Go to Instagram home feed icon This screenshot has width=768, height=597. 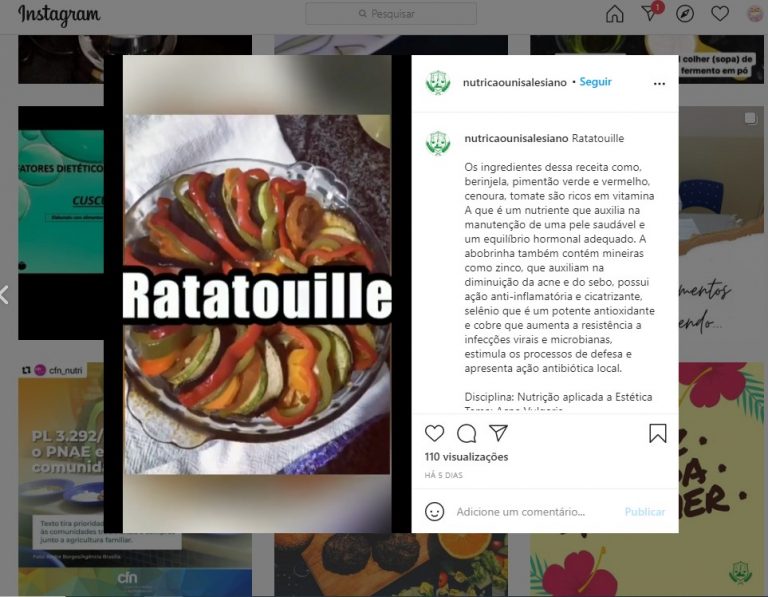pyautogui.click(x=615, y=14)
